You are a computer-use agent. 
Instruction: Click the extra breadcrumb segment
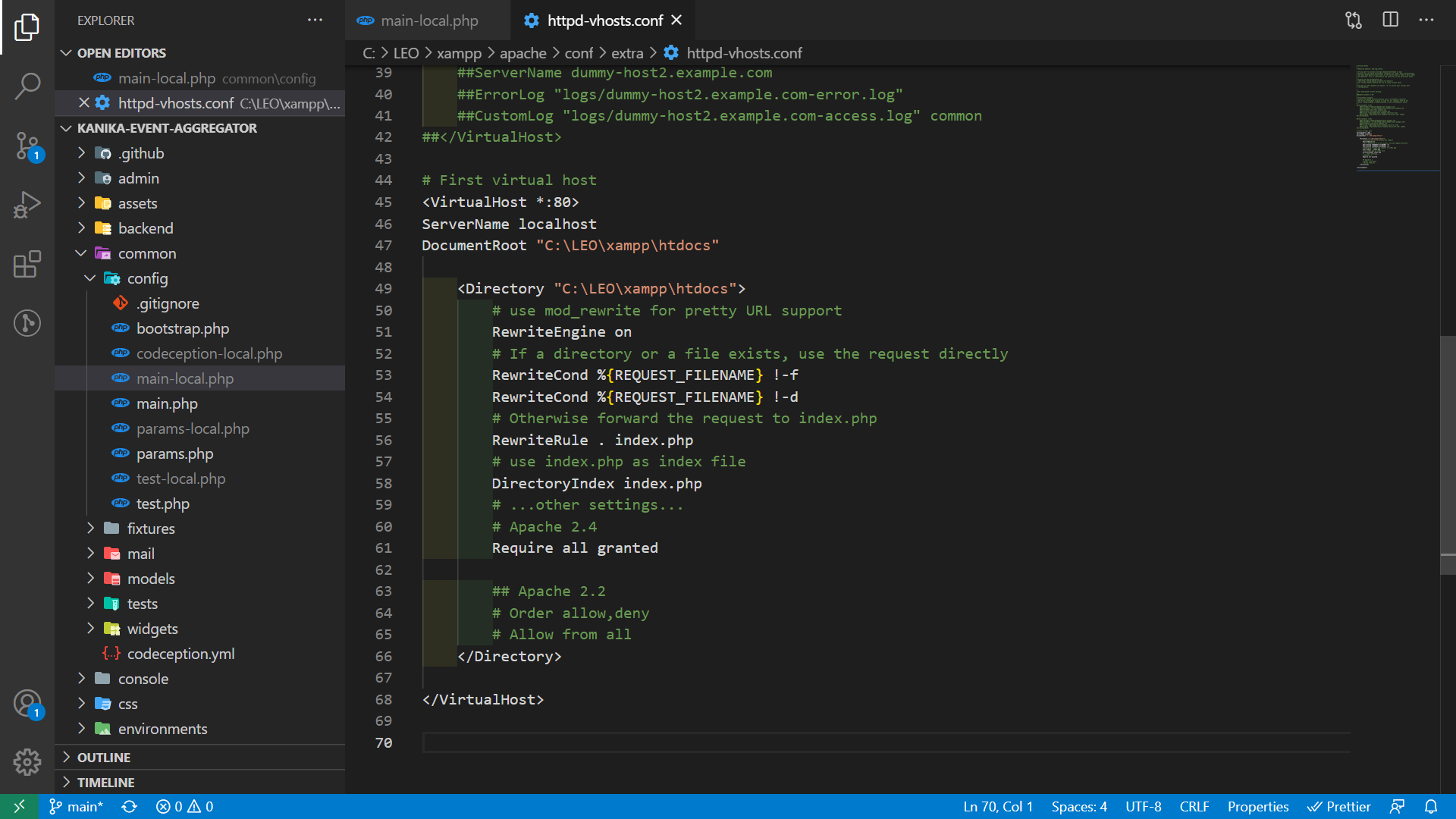coord(627,53)
